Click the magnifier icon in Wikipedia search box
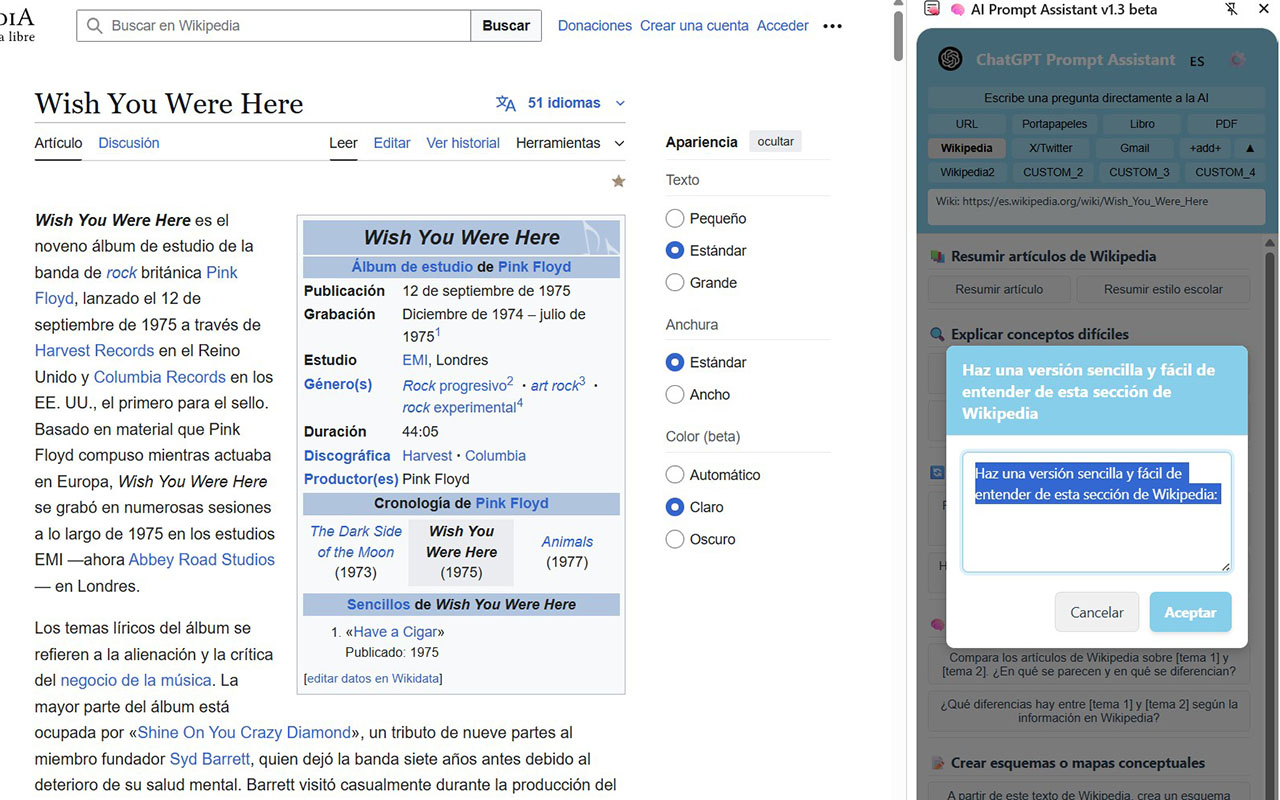 pos(95,26)
